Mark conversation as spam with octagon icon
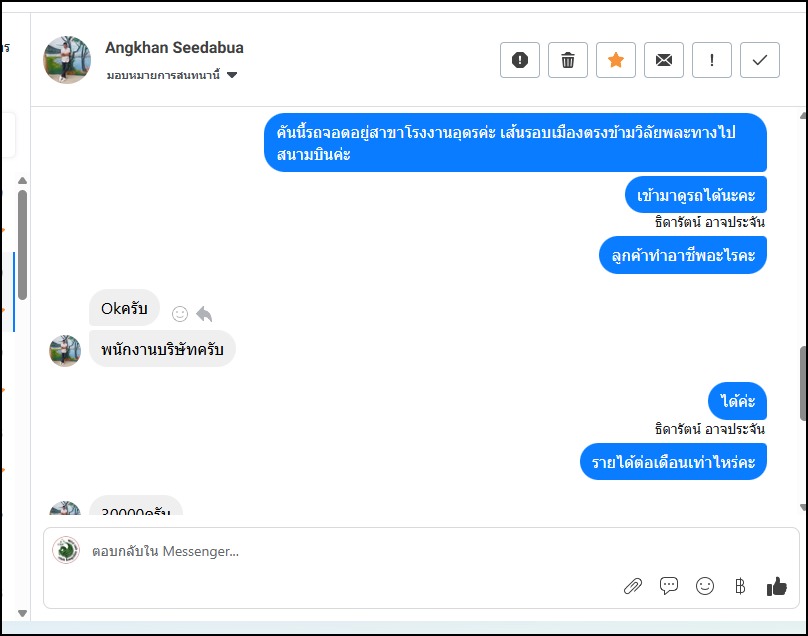Screen dimensions: 808x636 pos(520,60)
